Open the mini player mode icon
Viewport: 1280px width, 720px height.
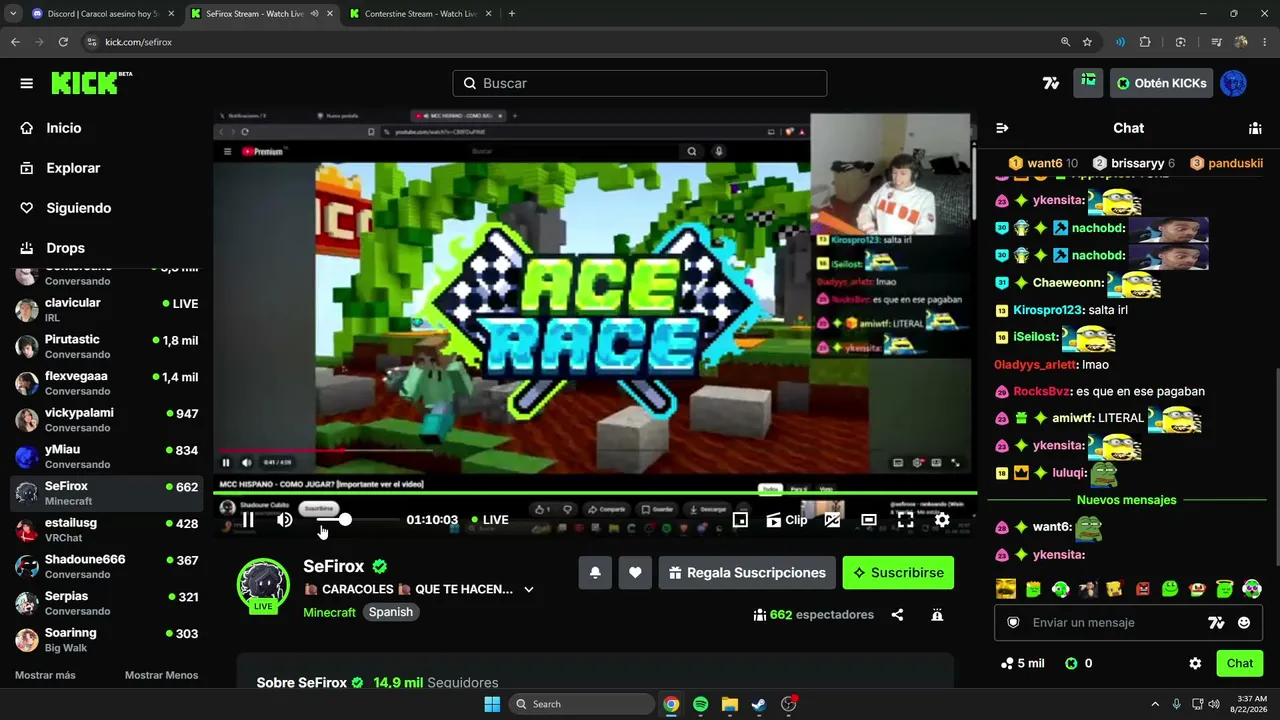pyautogui.click(x=740, y=520)
